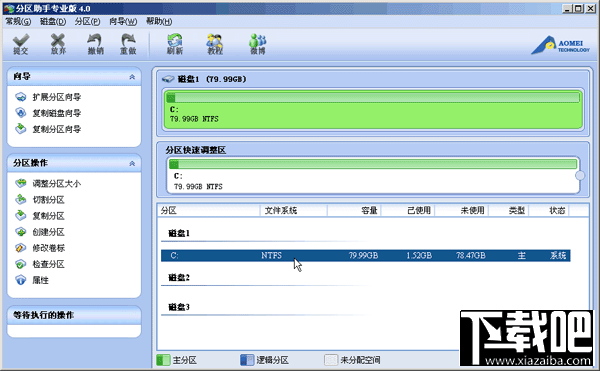Choose 修改卷标 operation
600x371 pixels.
click(48, 248)
